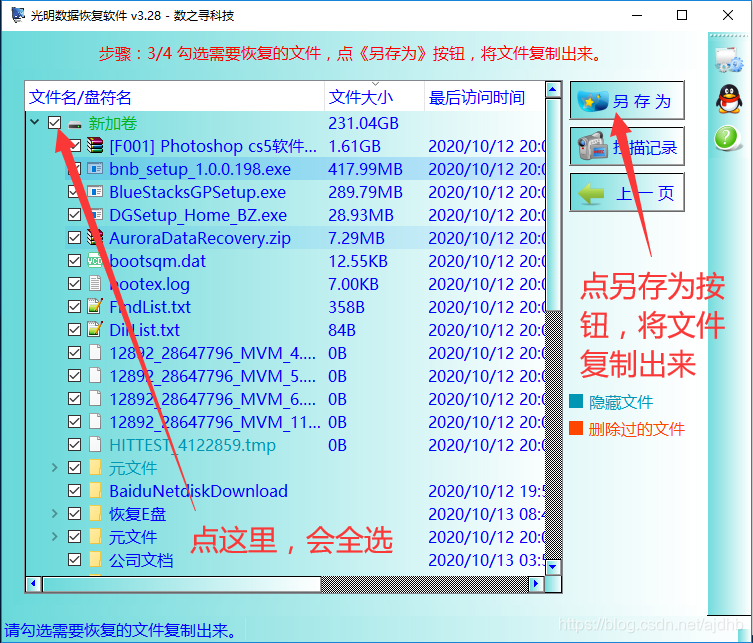This screenshot has width=753, height=643.
Task: Select the AuroraDataRecovery.zip file row
Action: [304, 238]
